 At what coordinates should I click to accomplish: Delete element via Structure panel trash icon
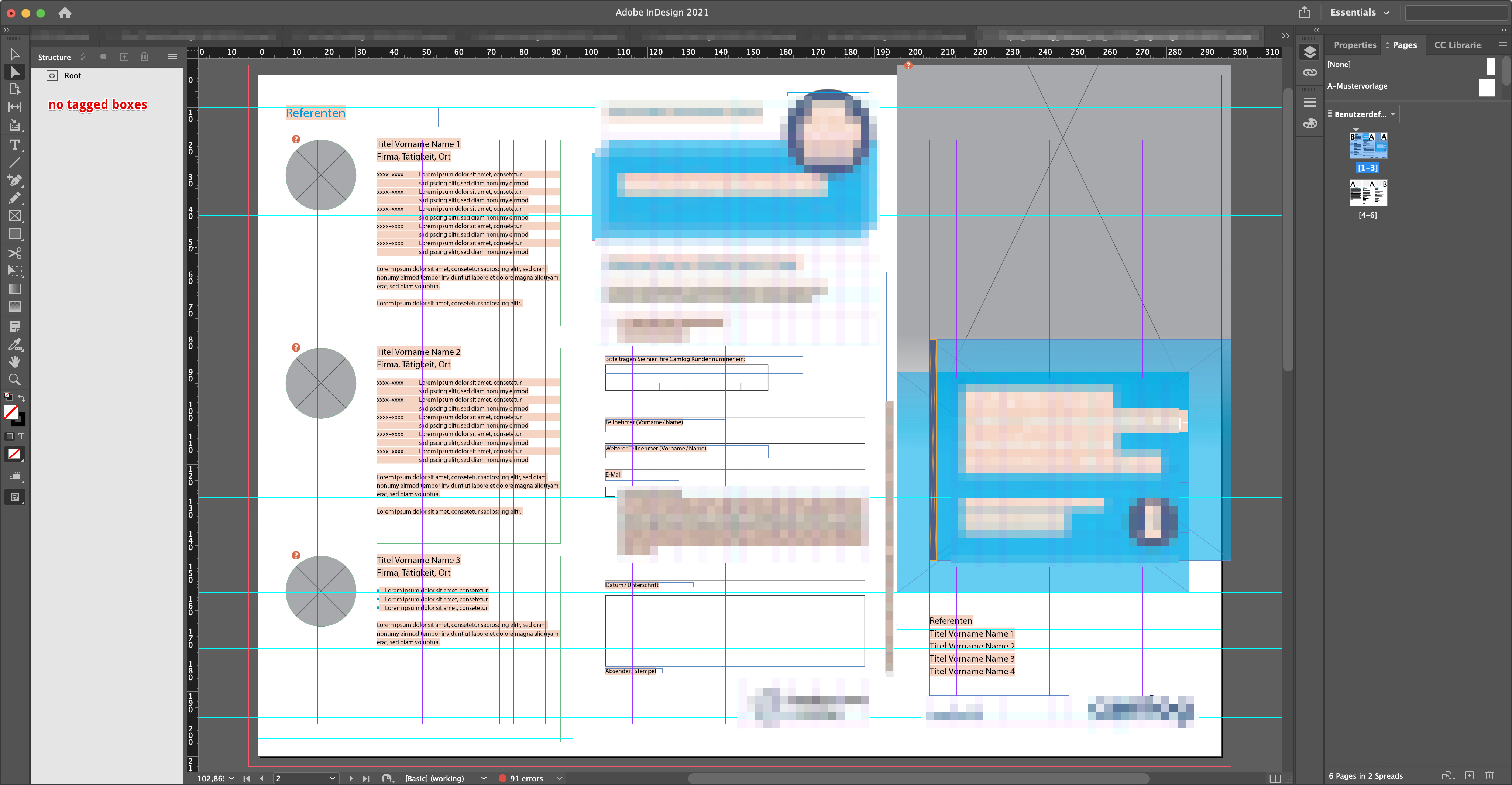pos(144,57)
